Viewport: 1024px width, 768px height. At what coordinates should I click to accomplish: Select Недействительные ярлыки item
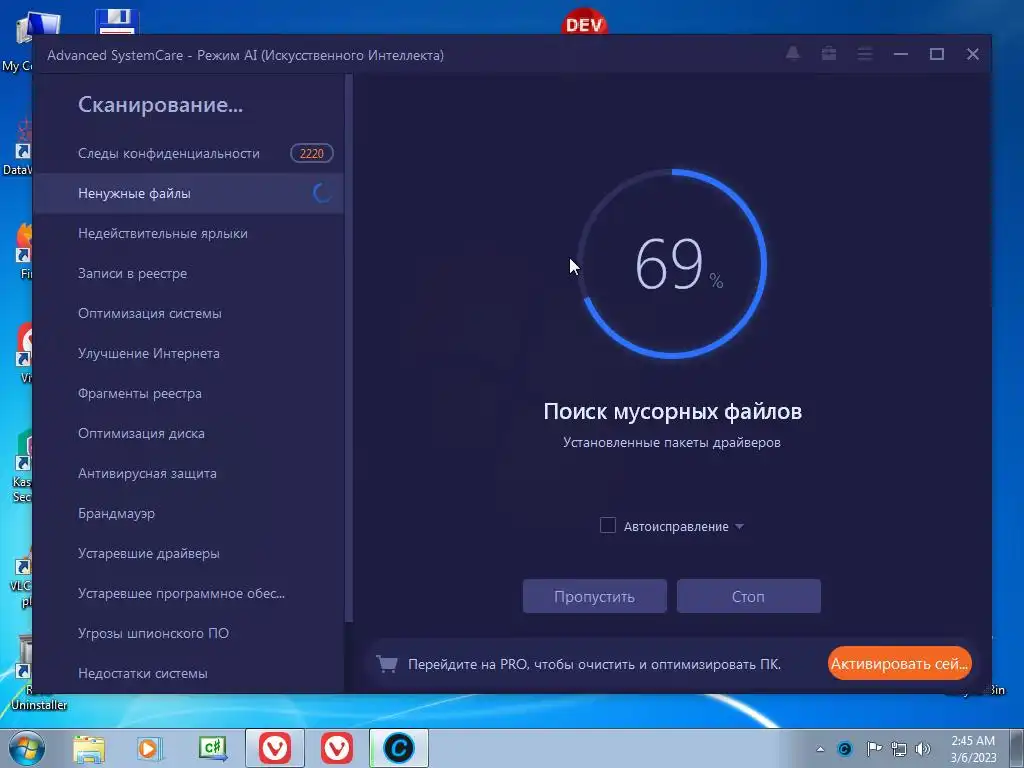point(188,233)
